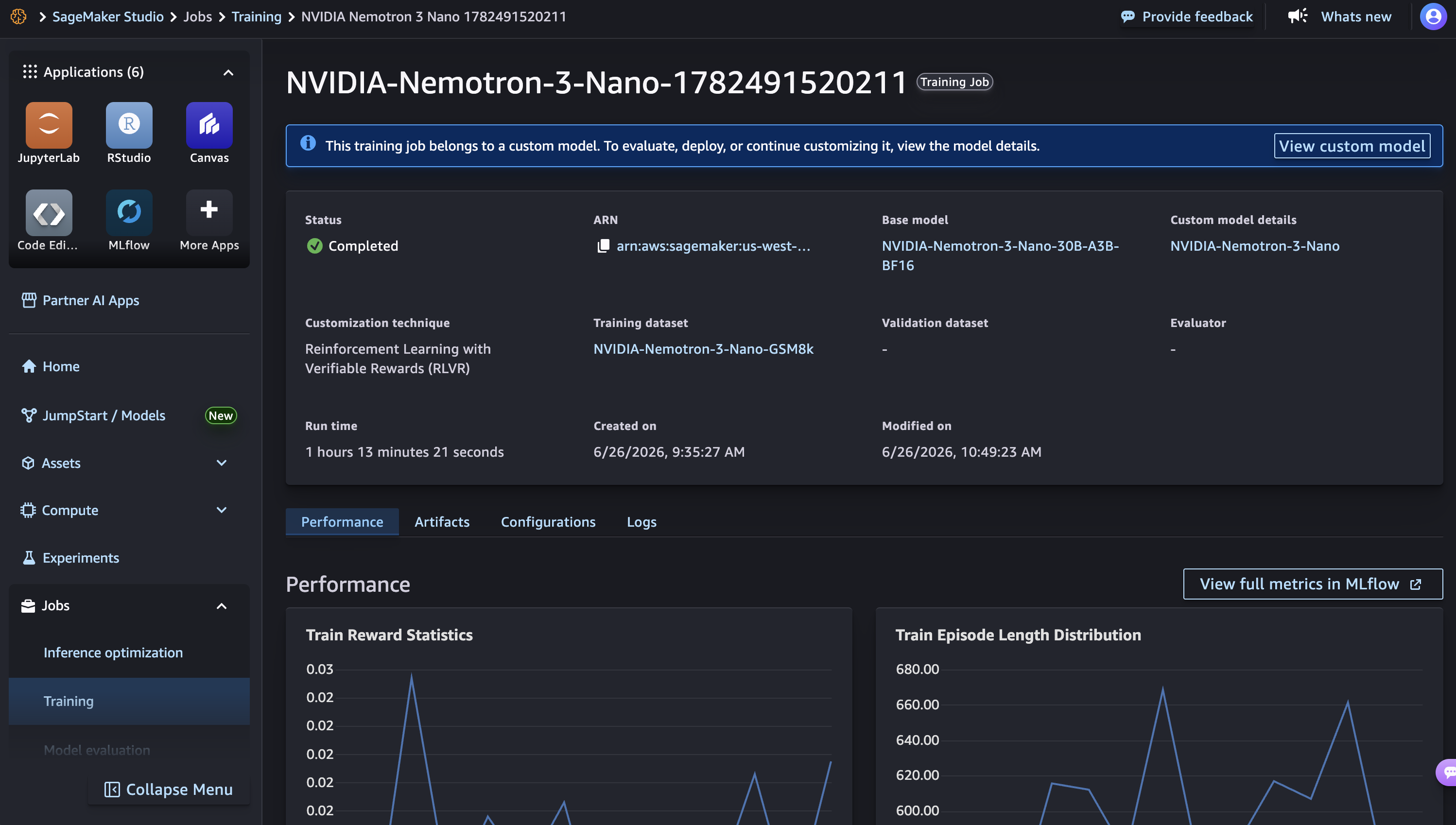Click the Provide feedback speech bubble icon
1456x825 pixels.
point(1128,17)
